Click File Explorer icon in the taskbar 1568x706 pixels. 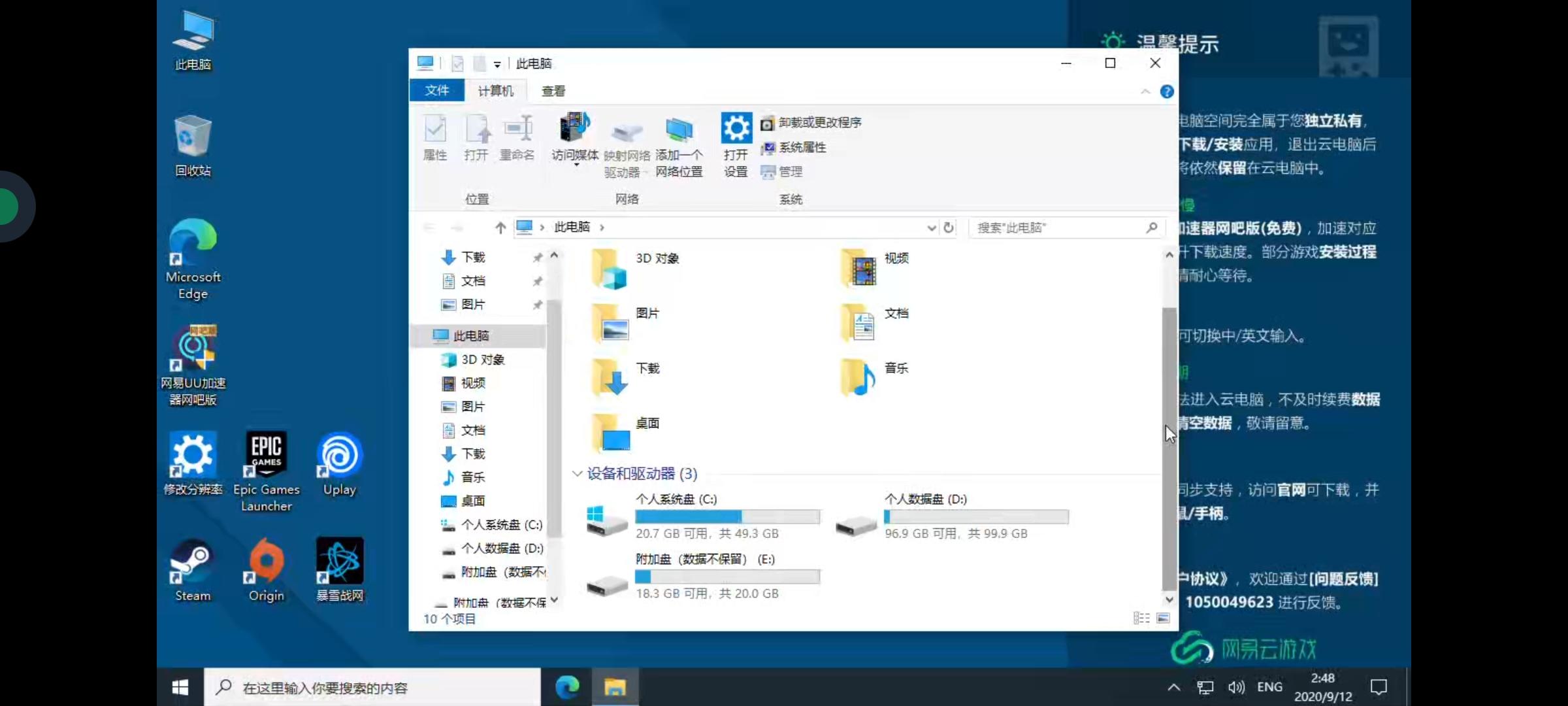(615, 687)
